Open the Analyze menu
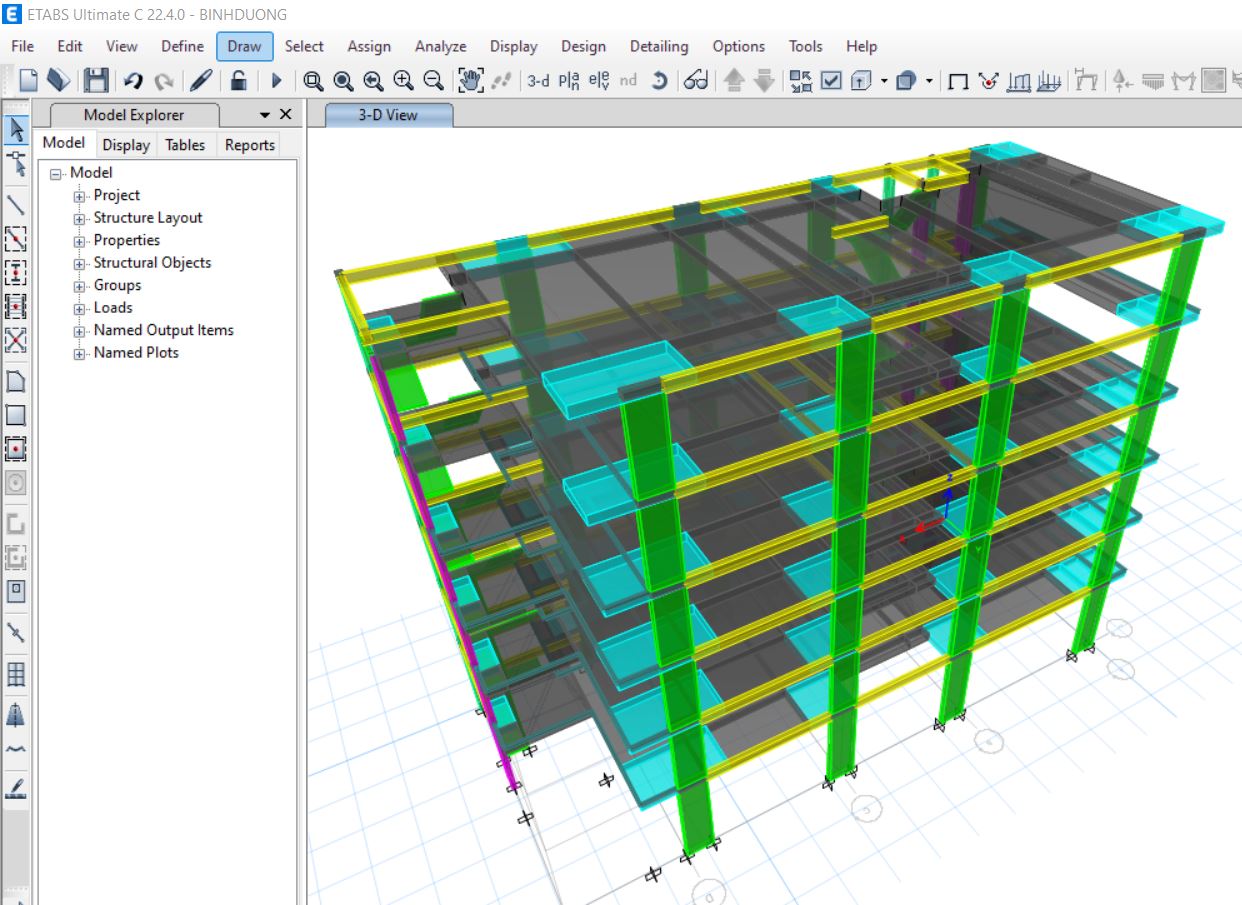 click(441, 46)
